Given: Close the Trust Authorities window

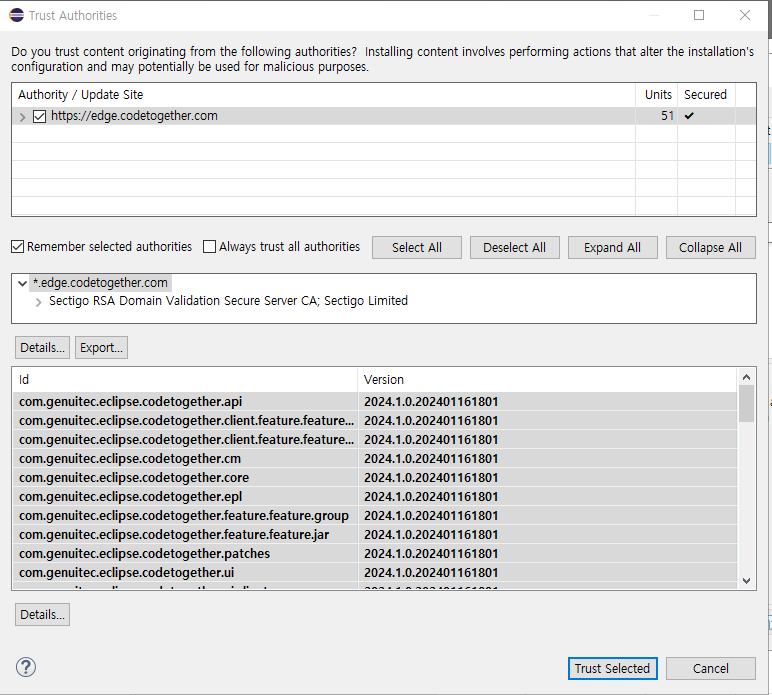Looking at the screenshot, I should click(x=745, y=15).
